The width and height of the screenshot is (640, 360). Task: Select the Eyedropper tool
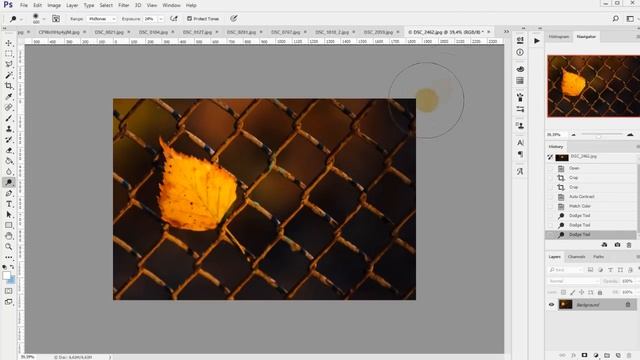(x=9, y=97)
